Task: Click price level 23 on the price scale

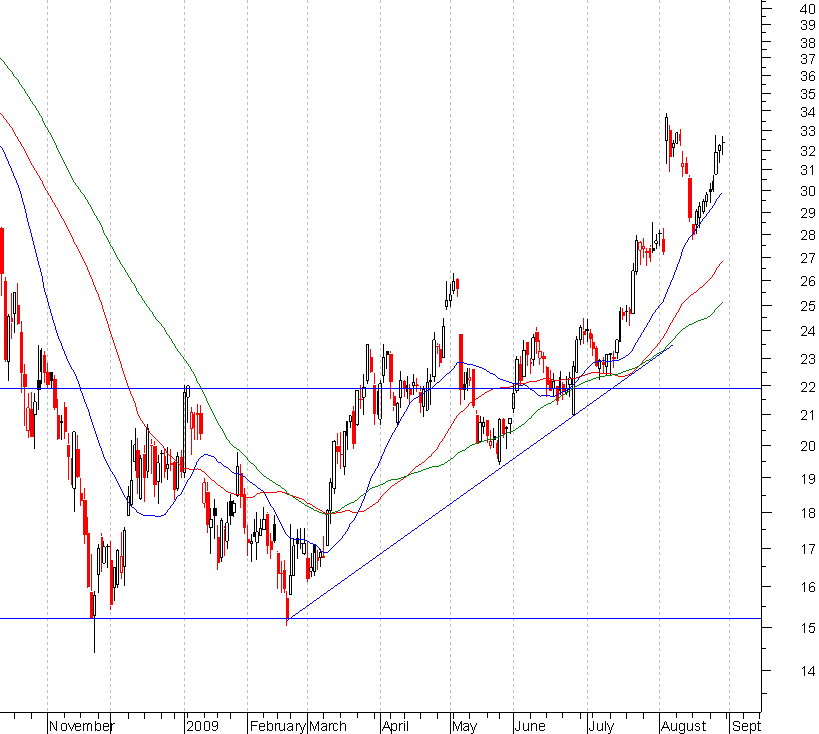Action: (808, 359)
